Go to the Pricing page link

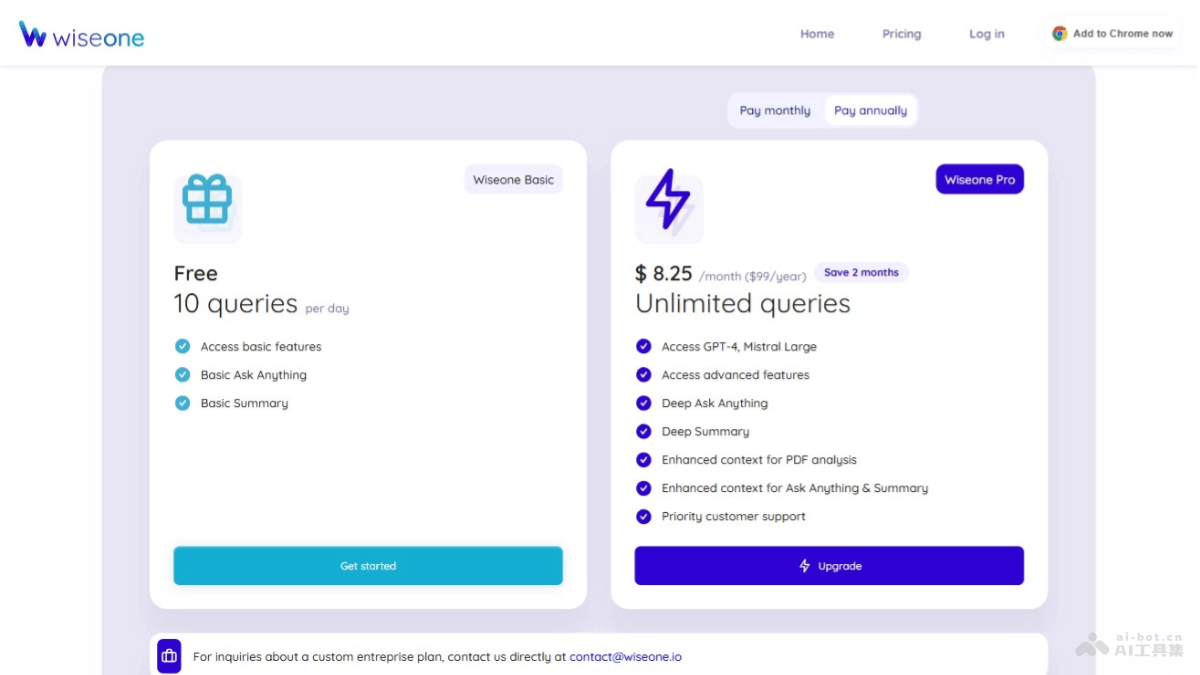coord(901,34)
